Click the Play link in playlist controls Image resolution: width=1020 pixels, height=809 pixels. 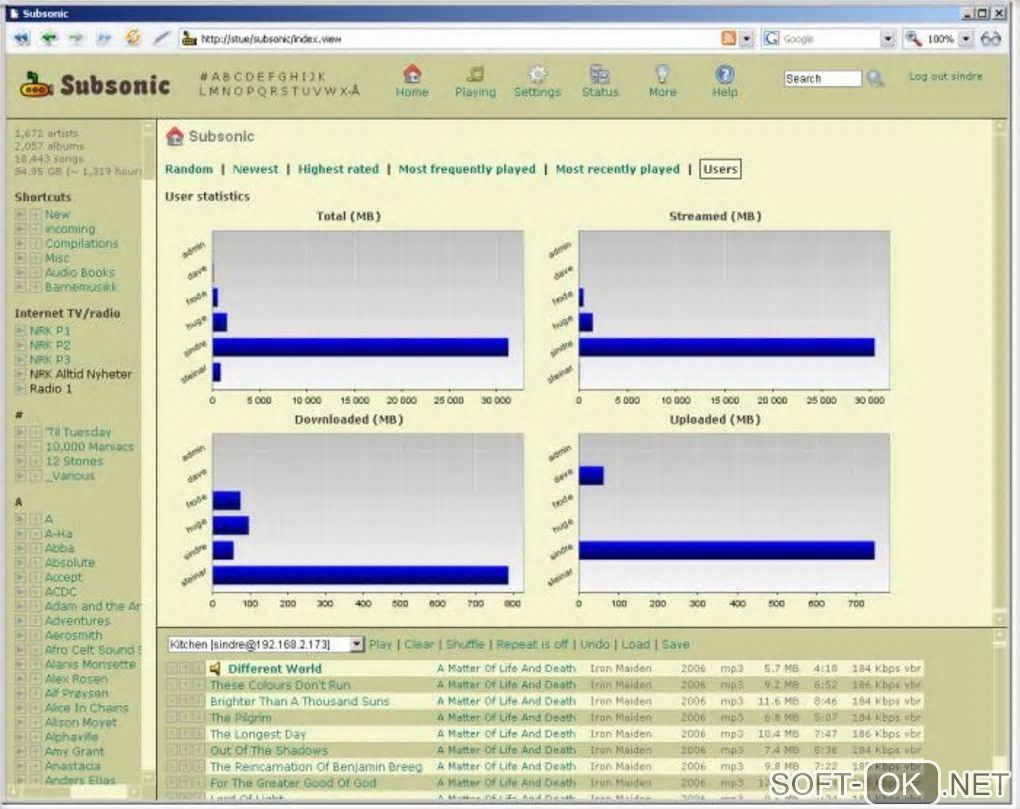pyautogui.click(x=381, y=644)
